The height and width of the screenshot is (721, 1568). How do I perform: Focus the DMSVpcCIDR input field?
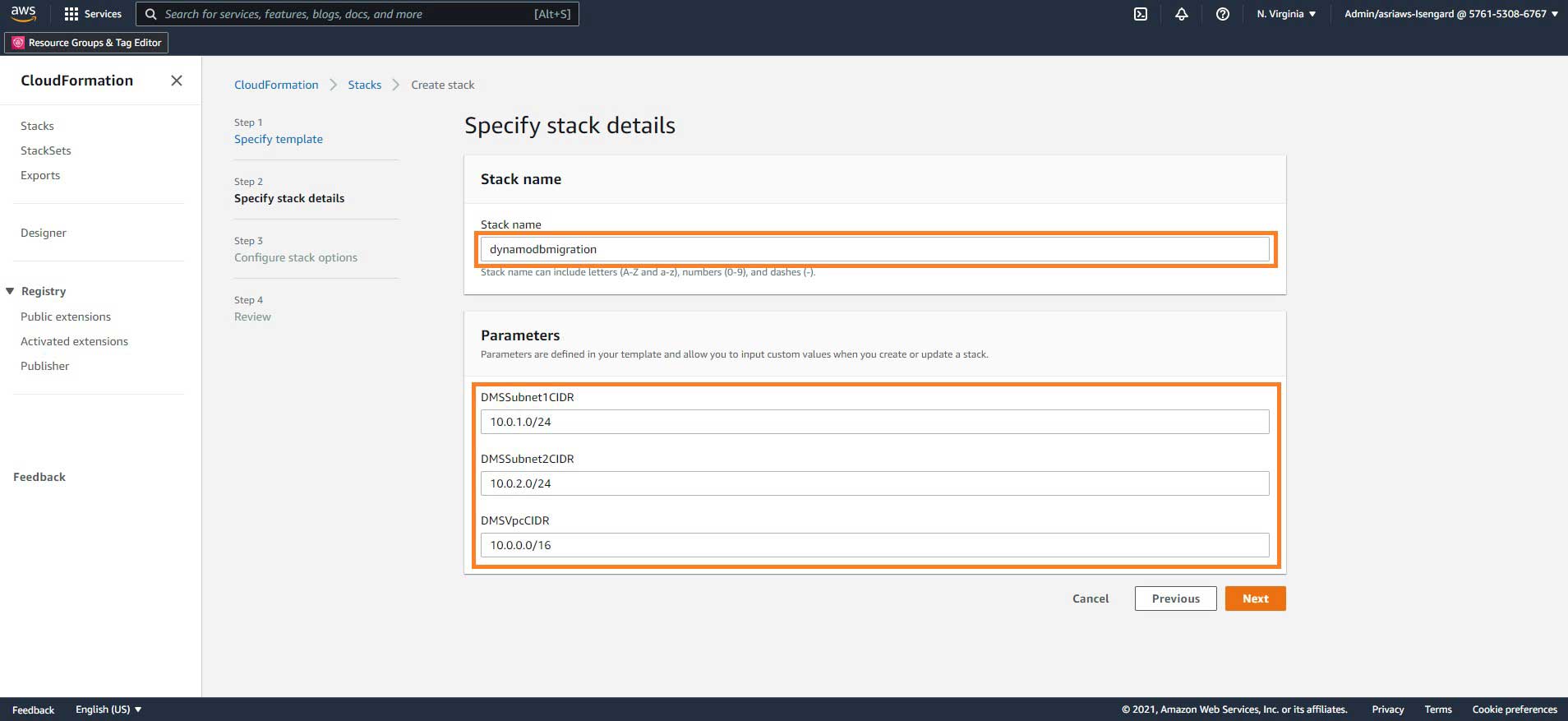tap(875, 545)
